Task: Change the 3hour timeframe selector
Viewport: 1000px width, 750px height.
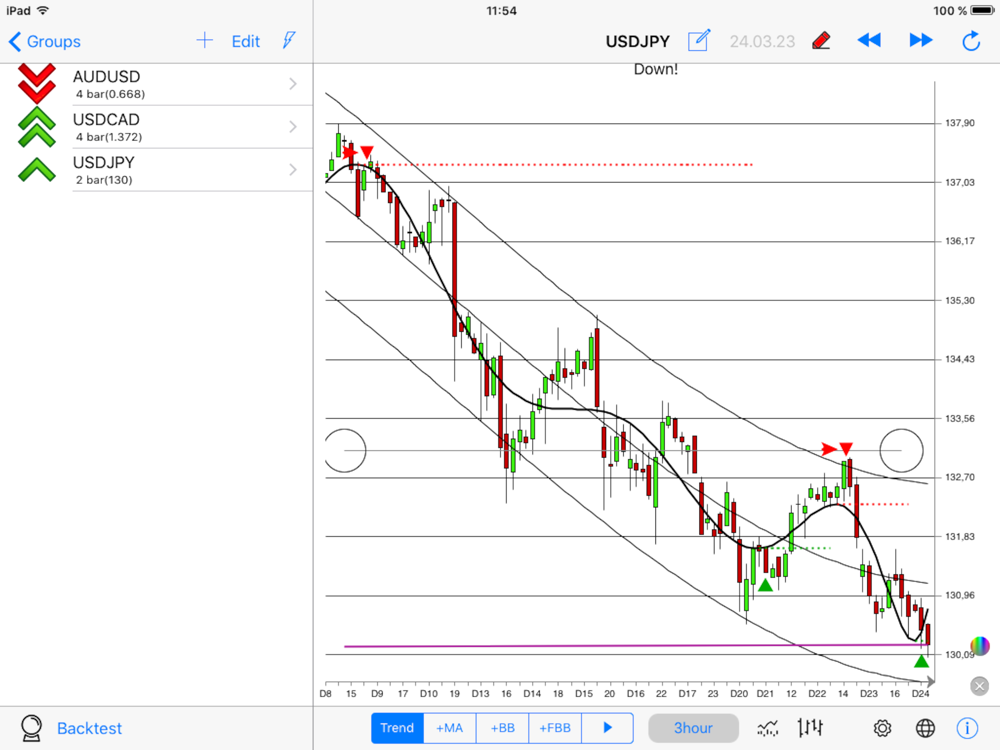Action: click(x=693, y=728)
